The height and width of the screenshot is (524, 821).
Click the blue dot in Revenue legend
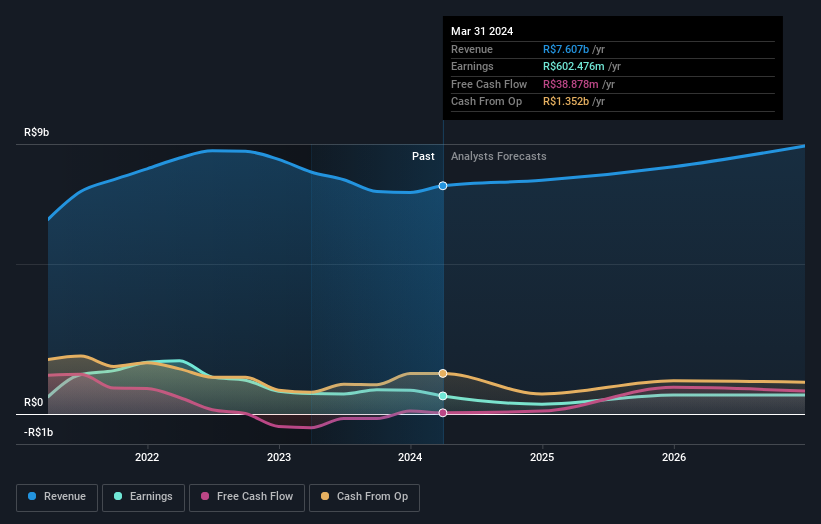(32, 496)
